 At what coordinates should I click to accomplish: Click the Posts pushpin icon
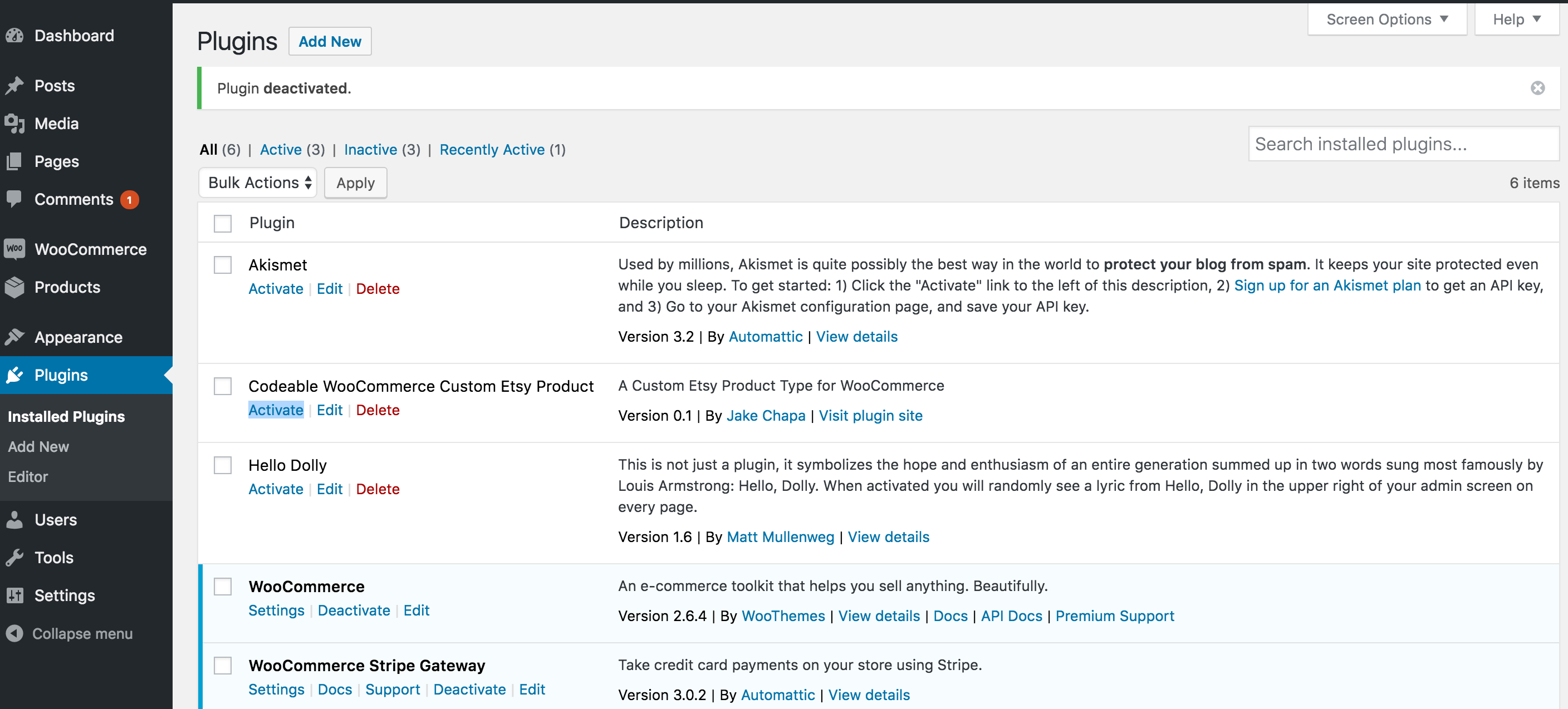14,86
